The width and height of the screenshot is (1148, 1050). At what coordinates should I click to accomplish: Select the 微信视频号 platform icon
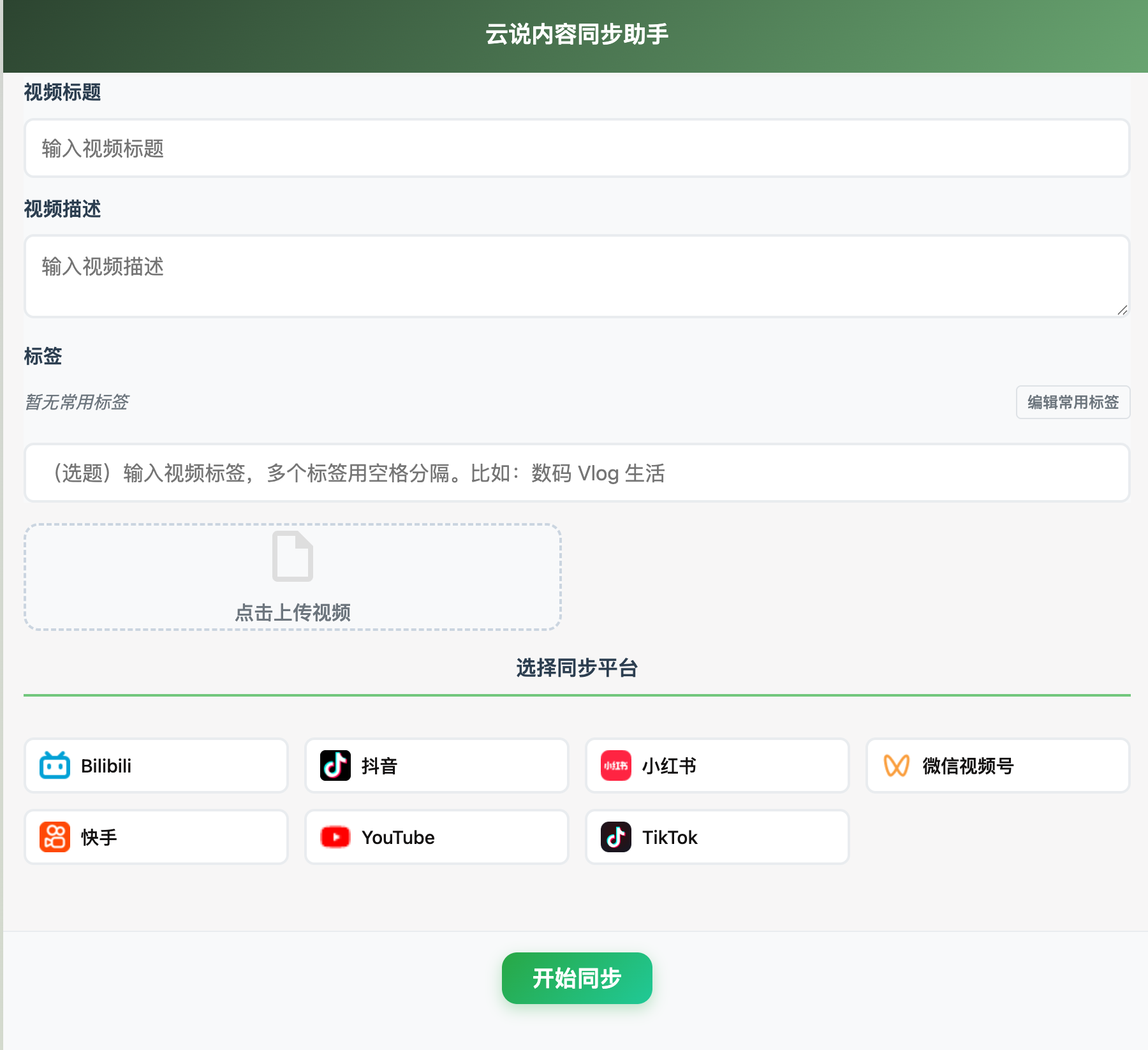point(896,765)
